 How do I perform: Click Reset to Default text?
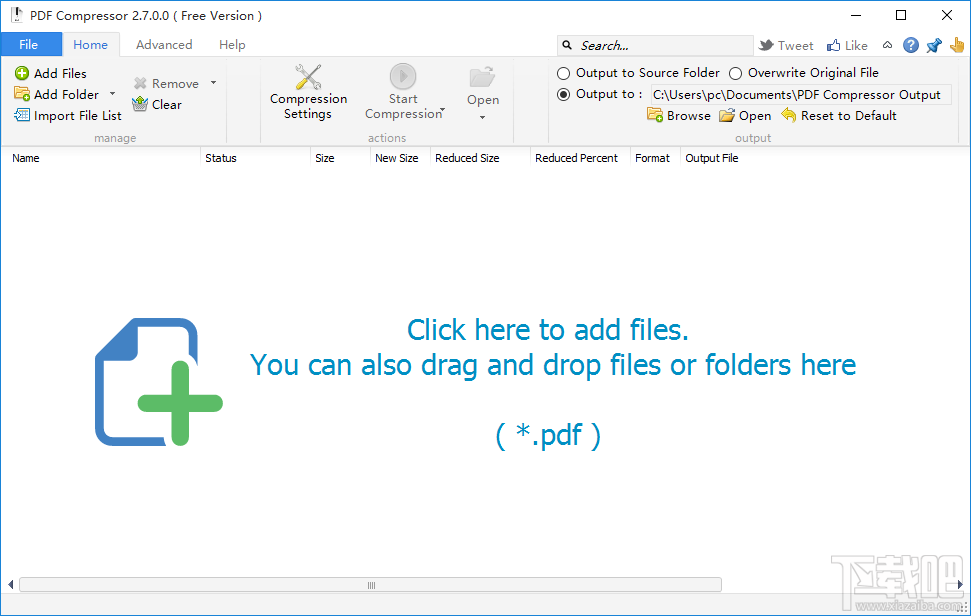(x=848, y=115)
